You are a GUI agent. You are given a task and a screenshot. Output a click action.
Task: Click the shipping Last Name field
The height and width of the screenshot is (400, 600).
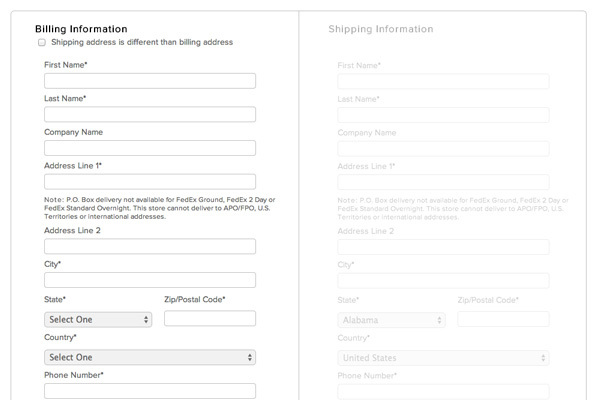(443, 115)
